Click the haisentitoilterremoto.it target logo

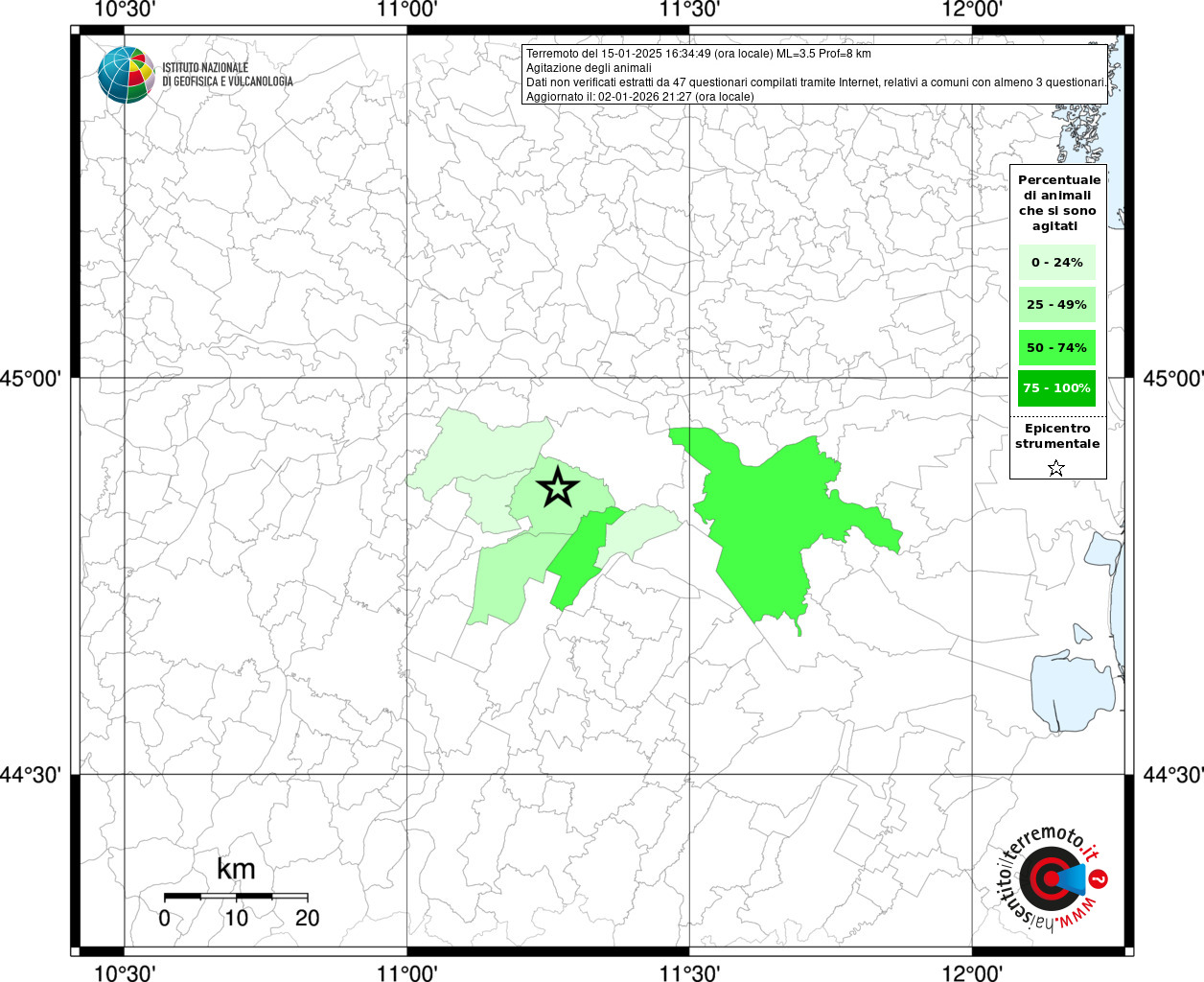(x=1053, y=877)
